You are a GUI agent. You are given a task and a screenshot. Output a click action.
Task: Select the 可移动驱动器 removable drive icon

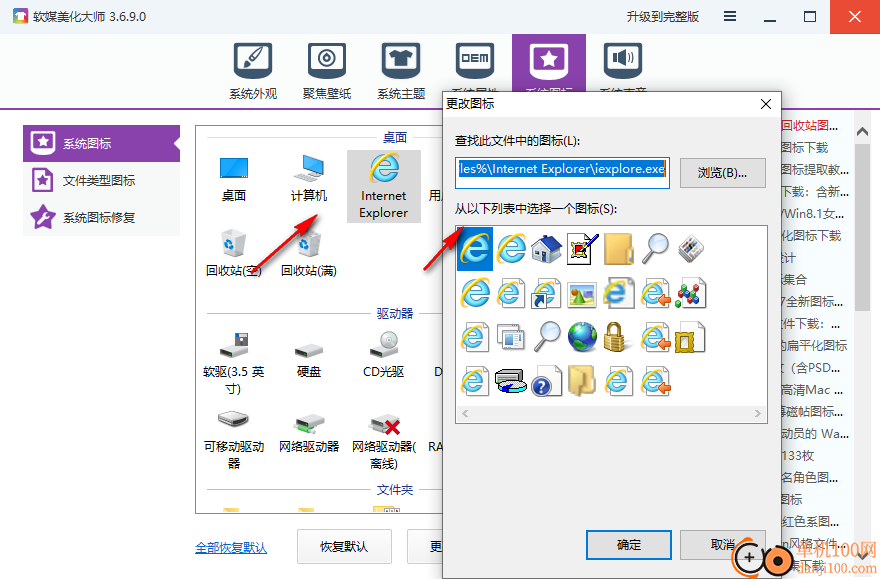tap(234, 439)
